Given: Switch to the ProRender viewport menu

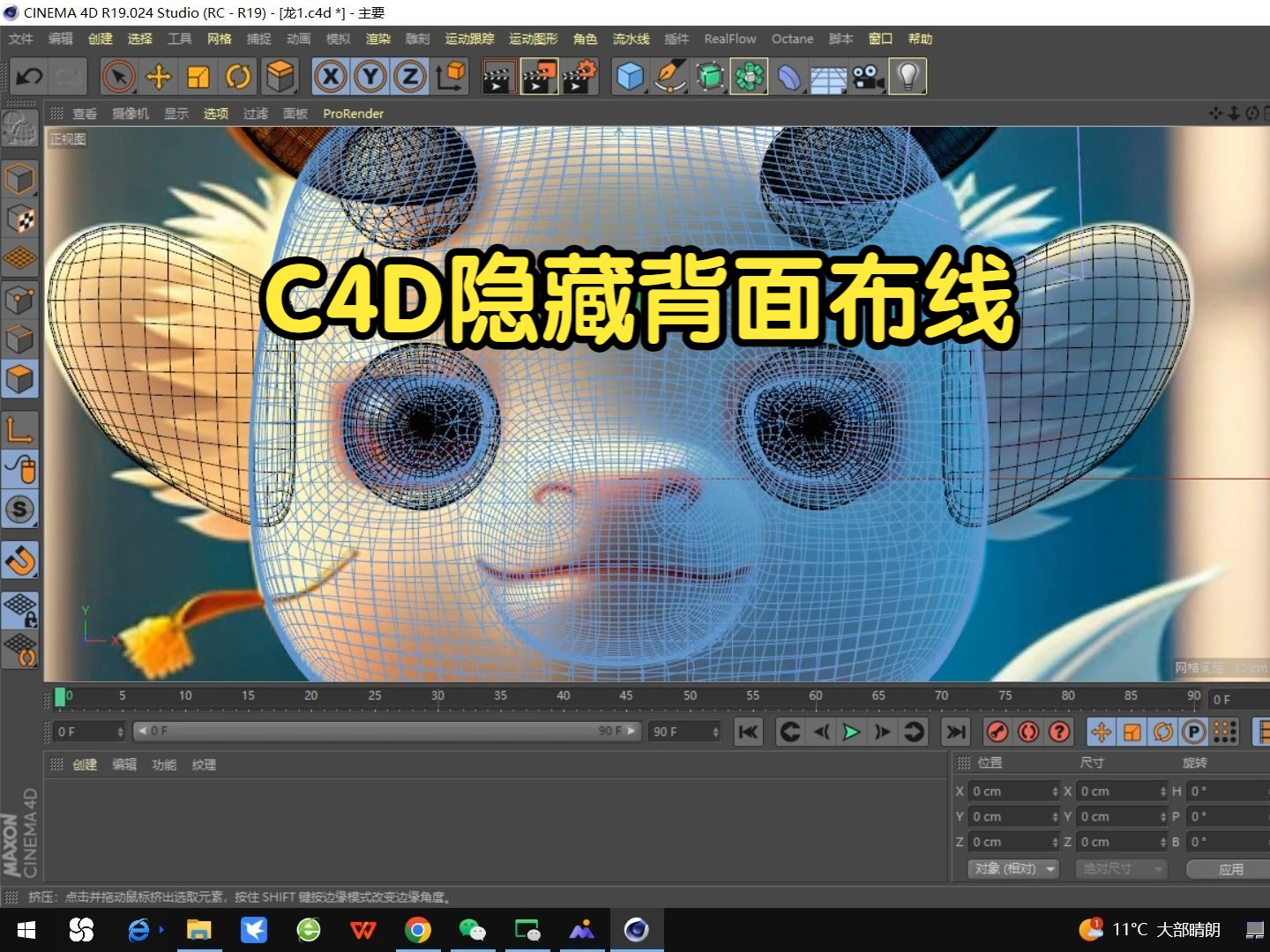Looking at the screenshot, I should coord(353,113).
